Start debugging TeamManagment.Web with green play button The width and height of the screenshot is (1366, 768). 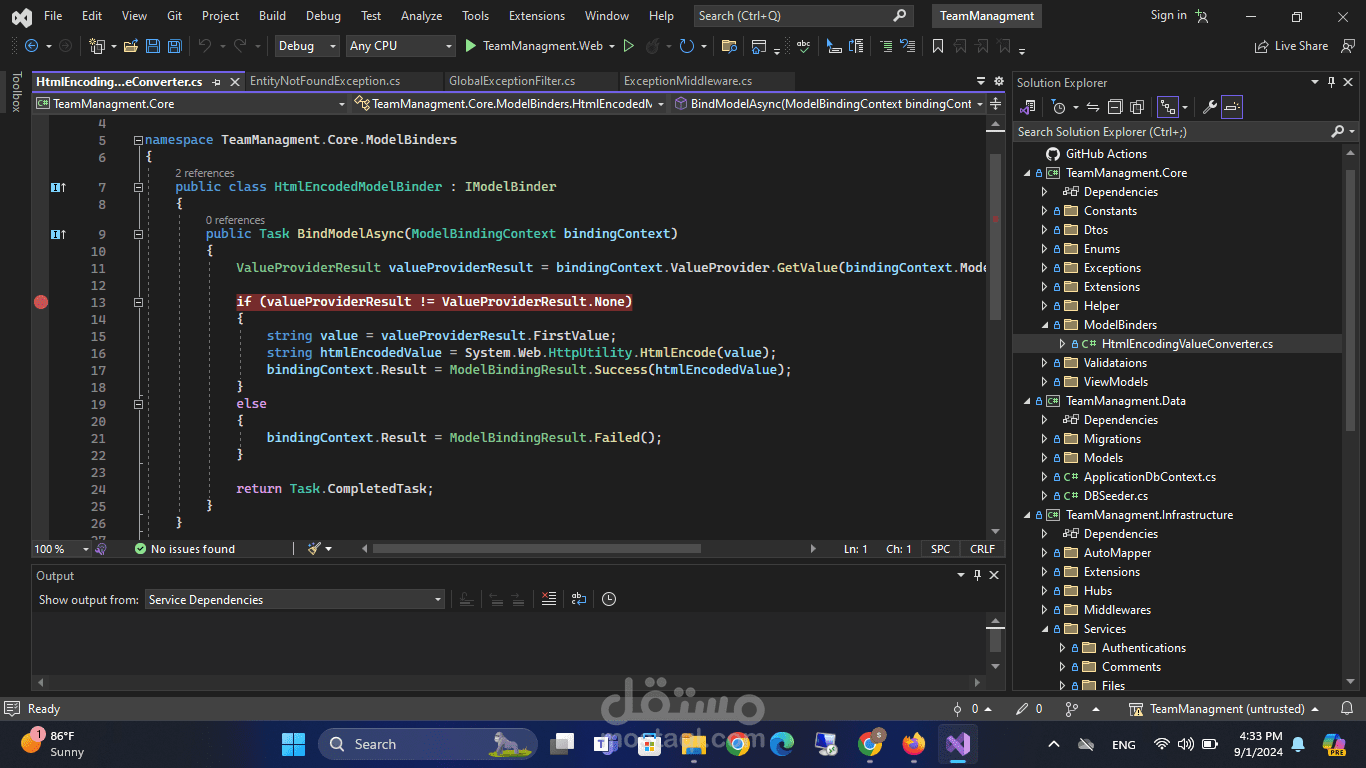click(472, 46)
